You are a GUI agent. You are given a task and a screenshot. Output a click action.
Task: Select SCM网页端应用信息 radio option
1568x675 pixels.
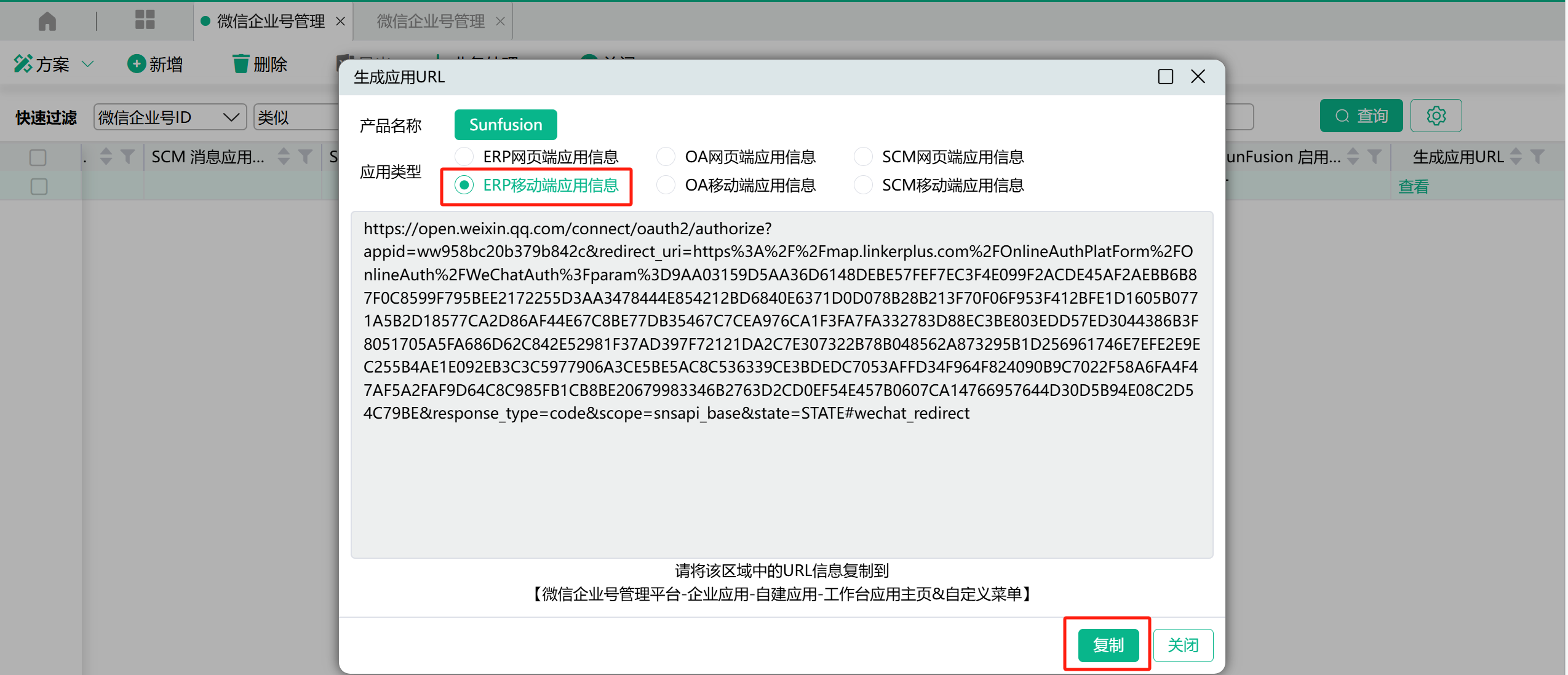pos(862,157)
